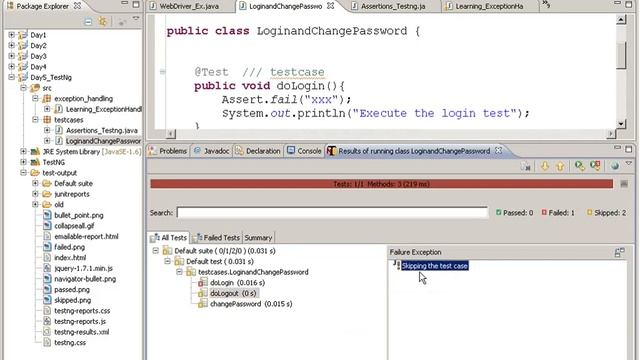Viewport: 640px width, 360px height.
Task: Select Learning_ExceptionHandl file in Package Explorer
Action: tap(104, 109)
